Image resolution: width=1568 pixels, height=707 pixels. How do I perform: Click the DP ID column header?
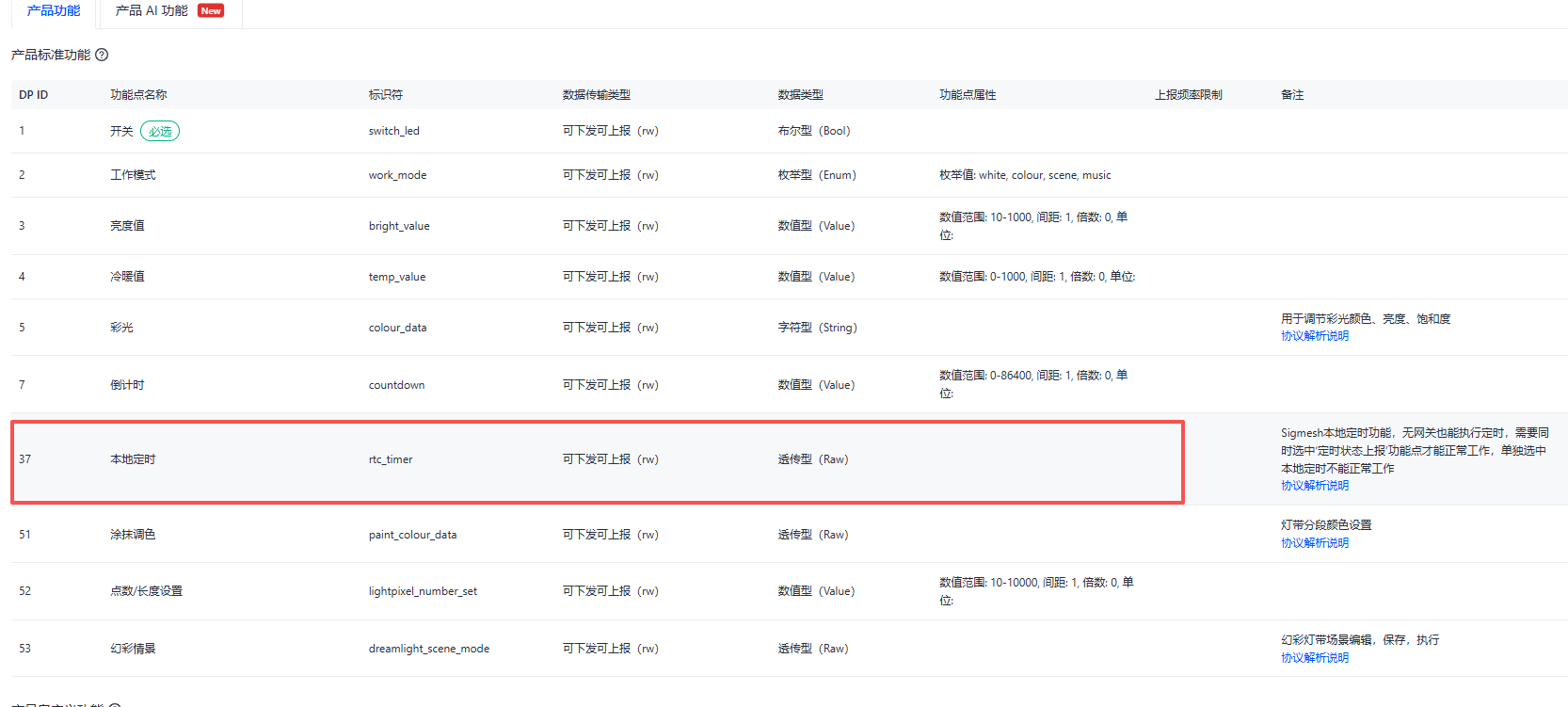tap(33, 95)
